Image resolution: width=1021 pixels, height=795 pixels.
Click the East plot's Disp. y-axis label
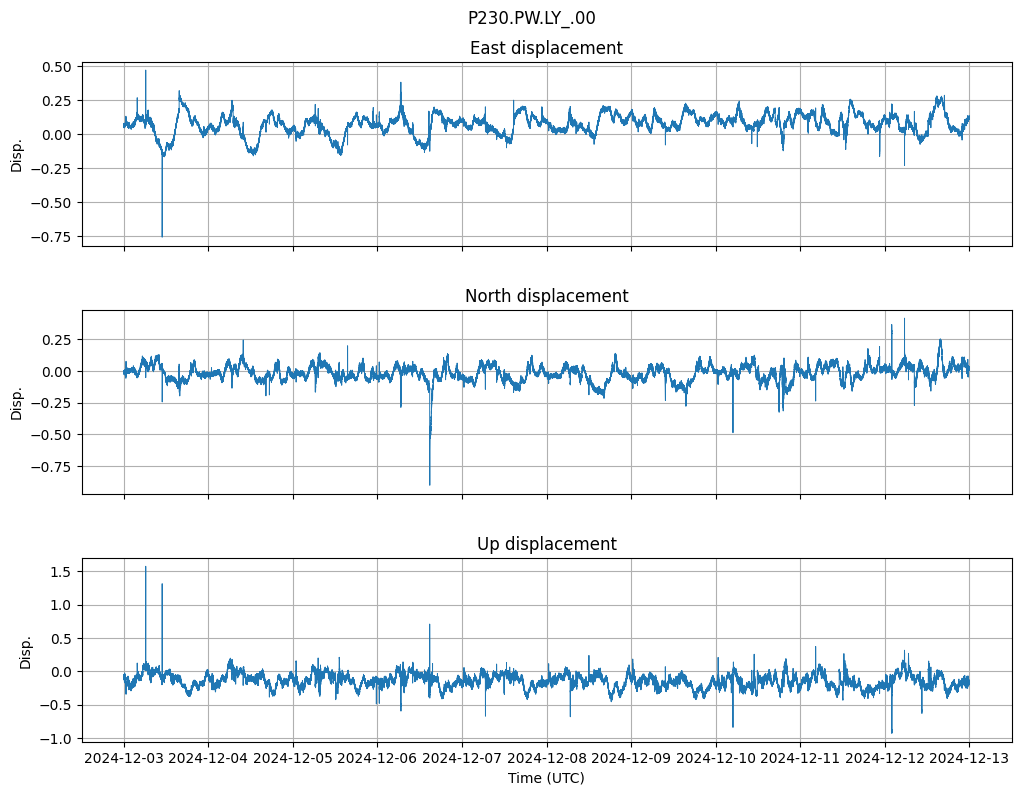click(x=17, y=154)
